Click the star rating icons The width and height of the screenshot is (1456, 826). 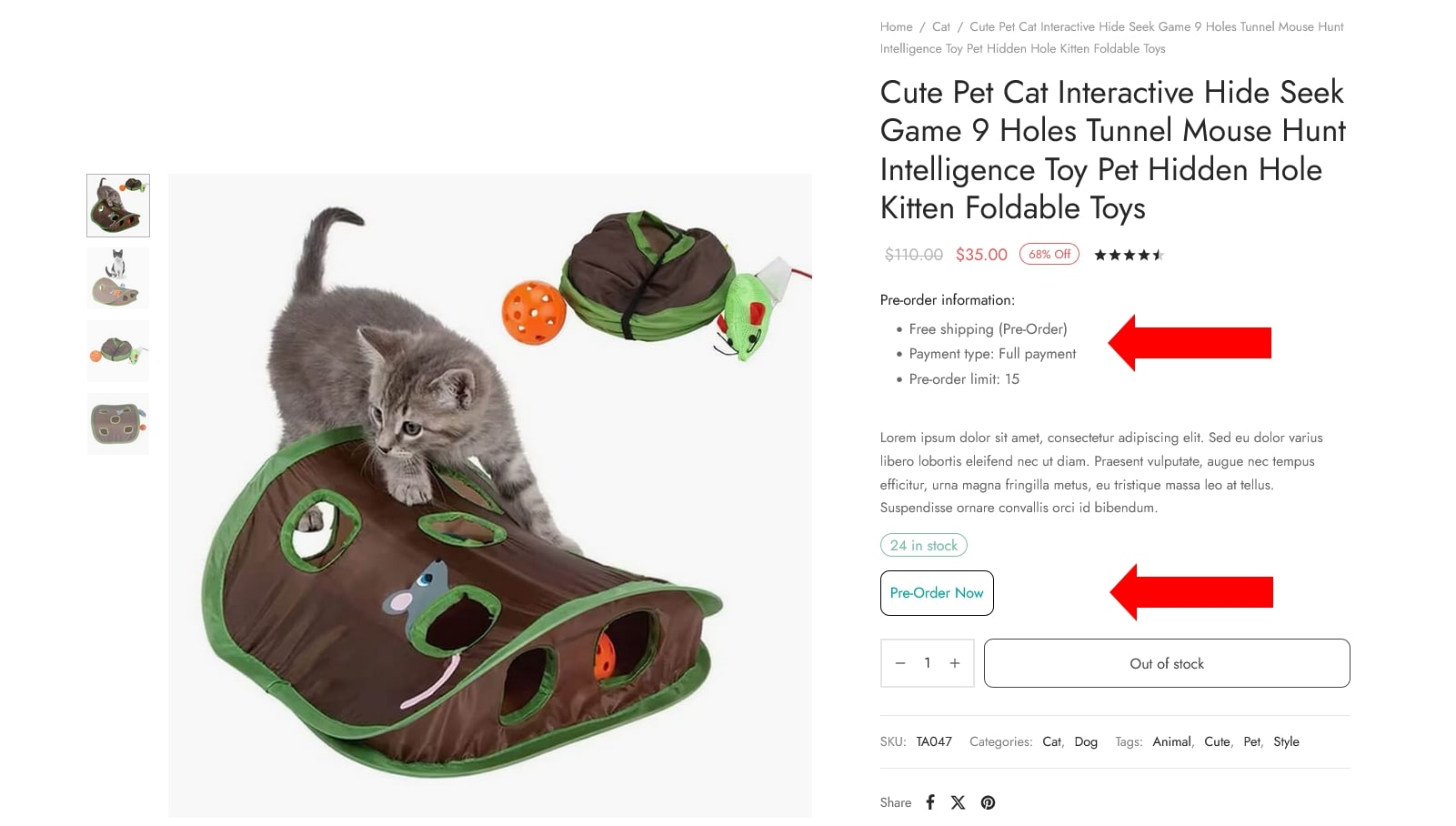click(x=1129, y=255)
